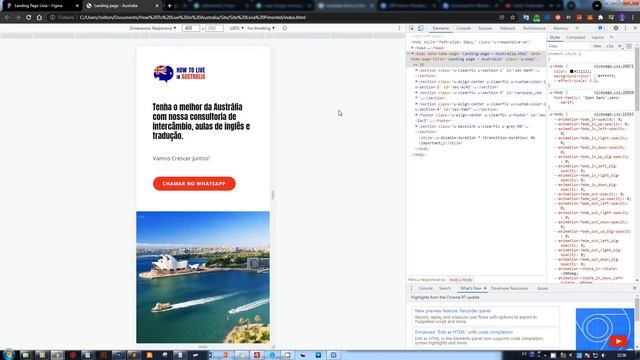The image size is (640, 360).
Task: Show more DevTools panel tabs chevron
Action: pos(577,28)
